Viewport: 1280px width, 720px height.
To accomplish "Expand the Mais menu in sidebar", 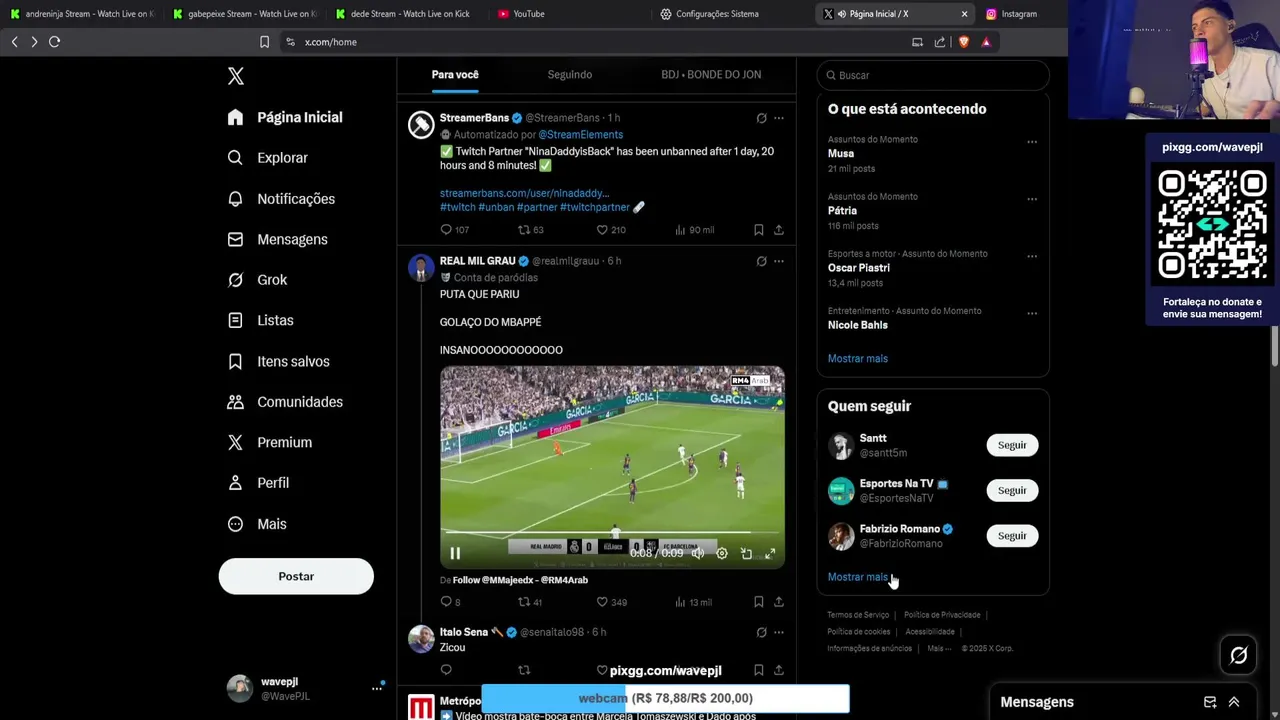I will pos(257,524).
